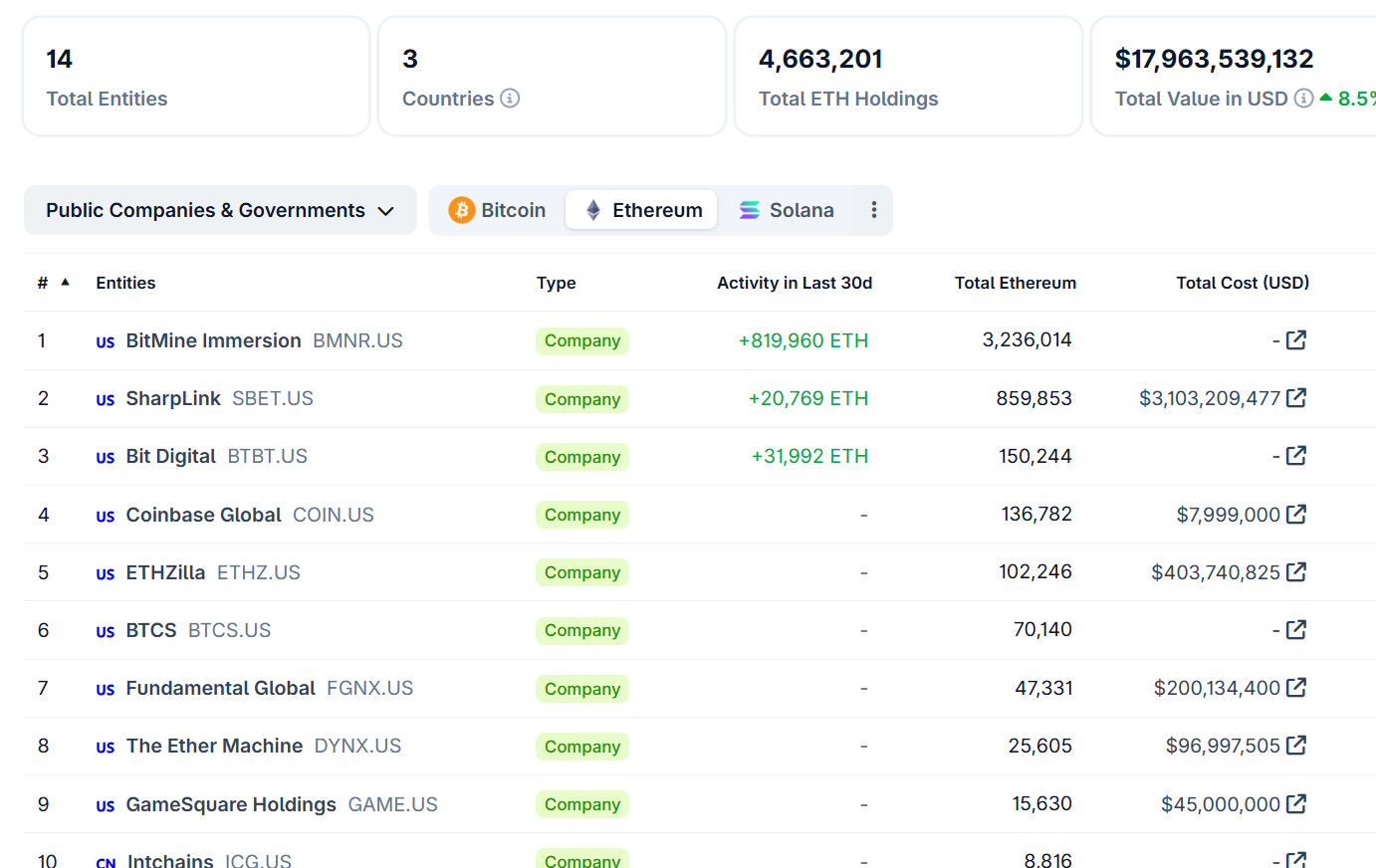Viewport: 1376px width, 868px height.
Task: Click external link icon in Coinbase Global row
Action: (x=1295, y=515)
